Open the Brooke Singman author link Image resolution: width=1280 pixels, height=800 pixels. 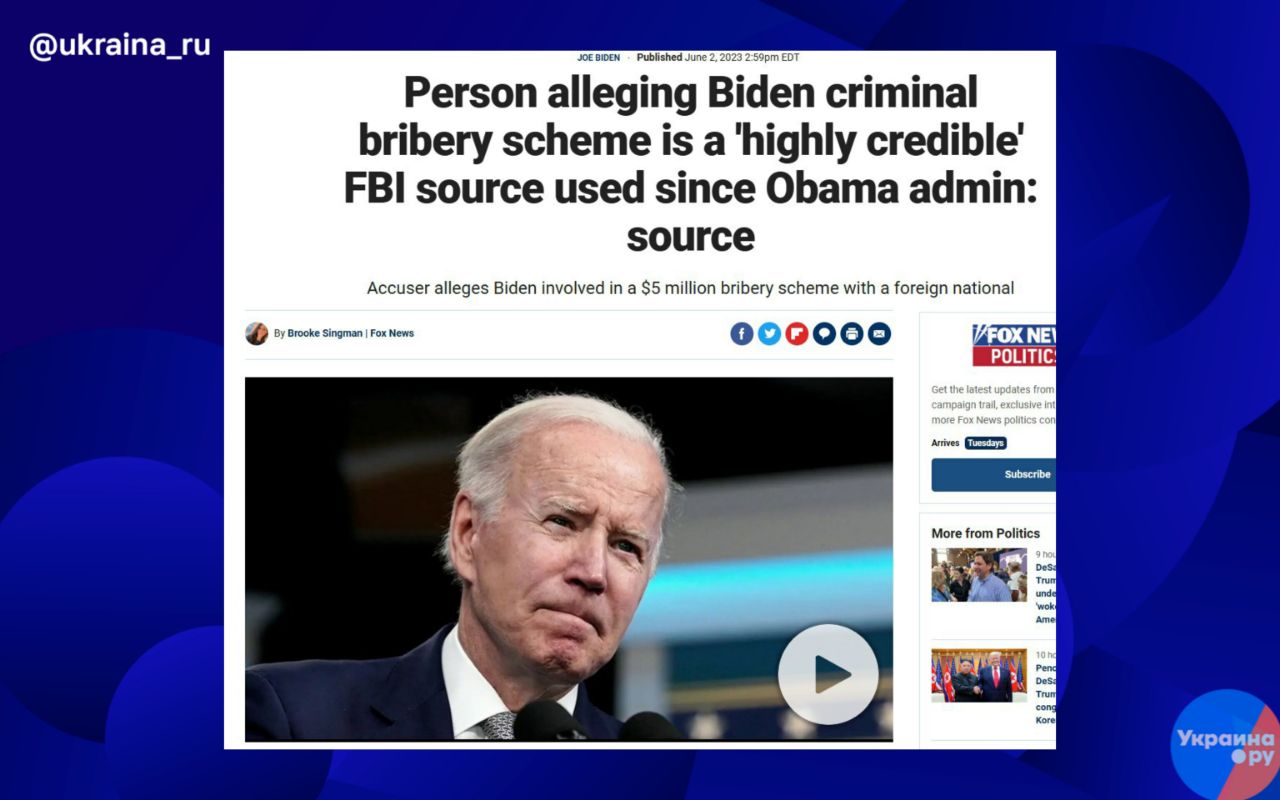pyautogui.click(x=325, y=334)
